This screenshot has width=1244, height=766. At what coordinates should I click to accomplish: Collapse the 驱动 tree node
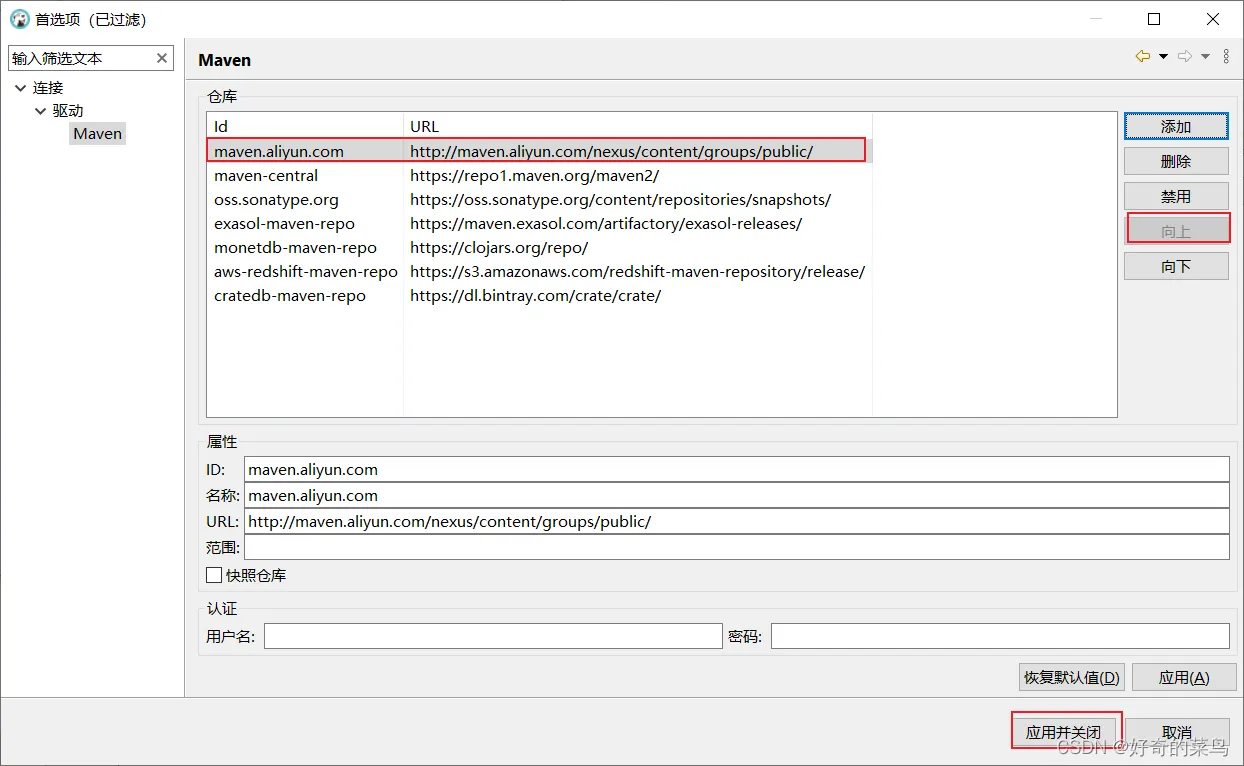(40, 111)
